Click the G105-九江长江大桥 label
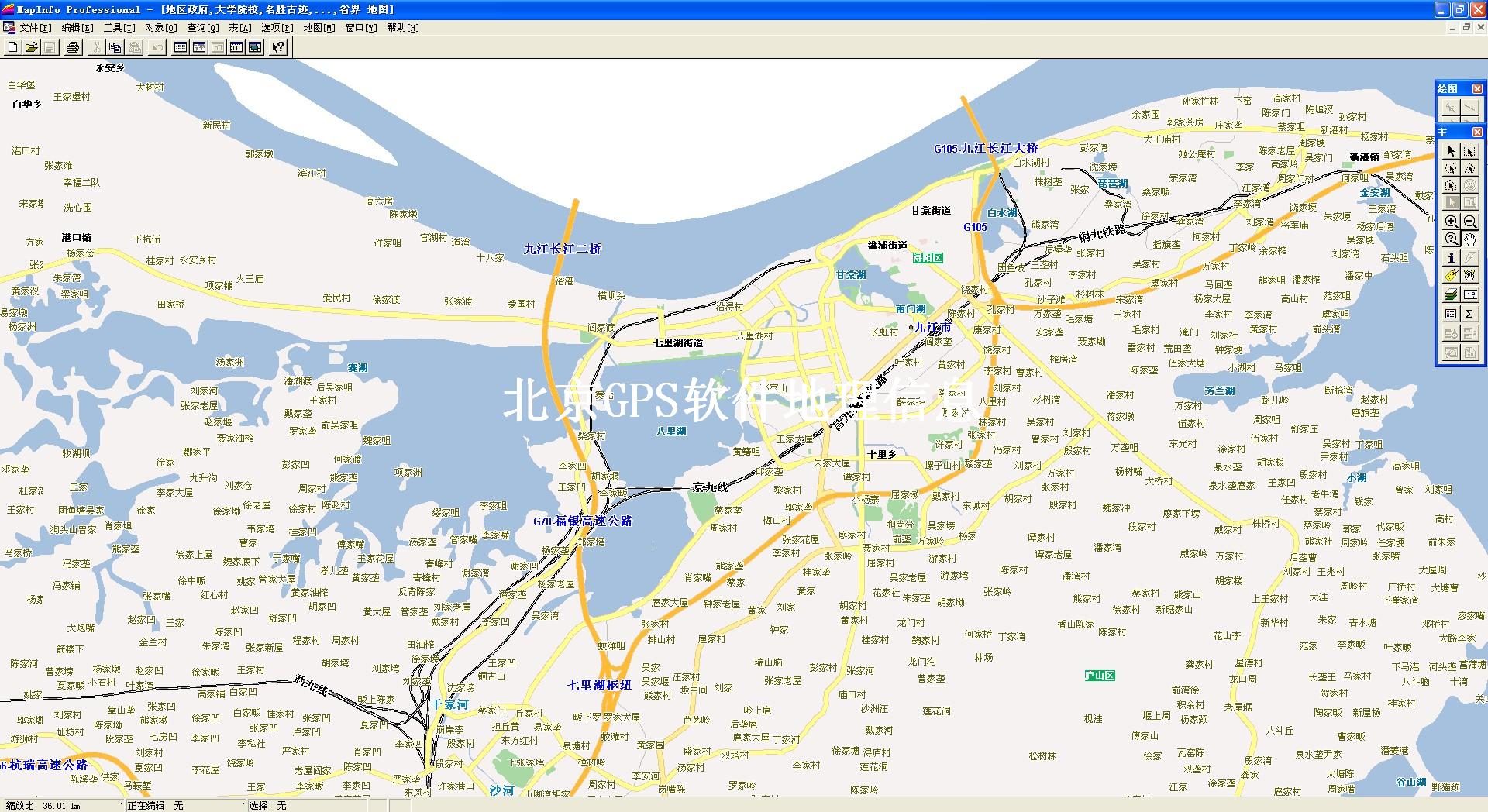1488x812 pixels. click(986, 148)
